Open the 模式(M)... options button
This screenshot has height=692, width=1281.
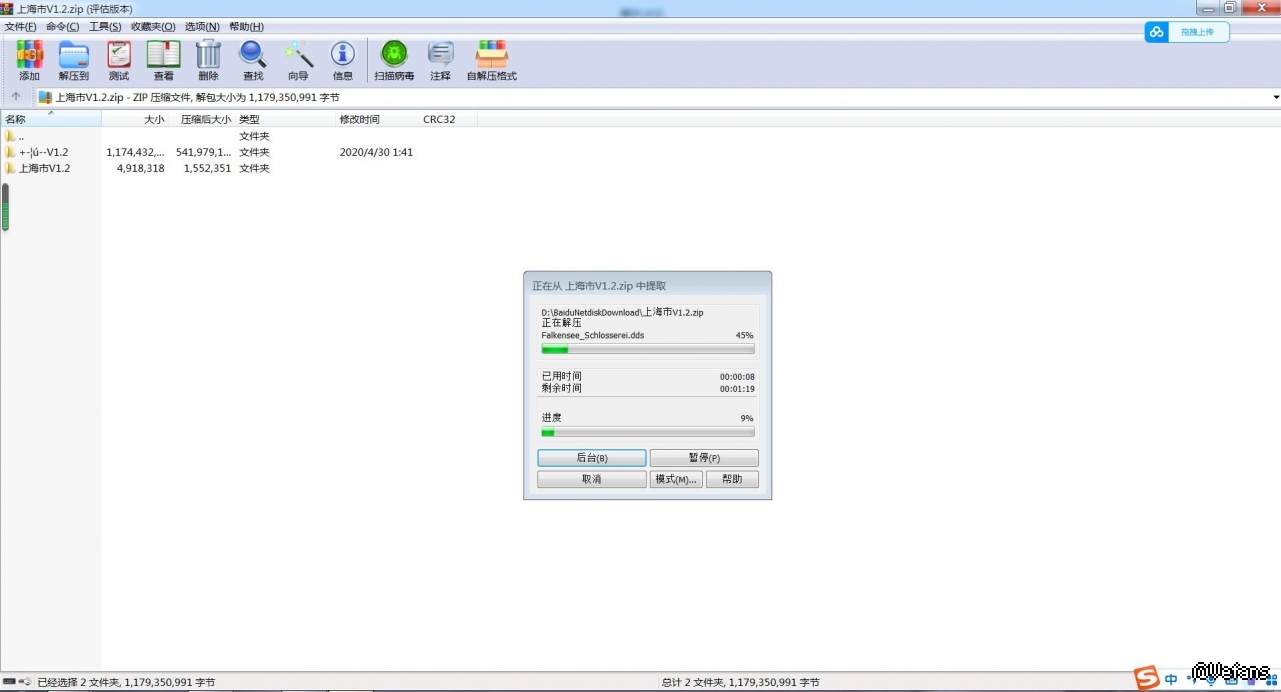click(x=676, y=479)
